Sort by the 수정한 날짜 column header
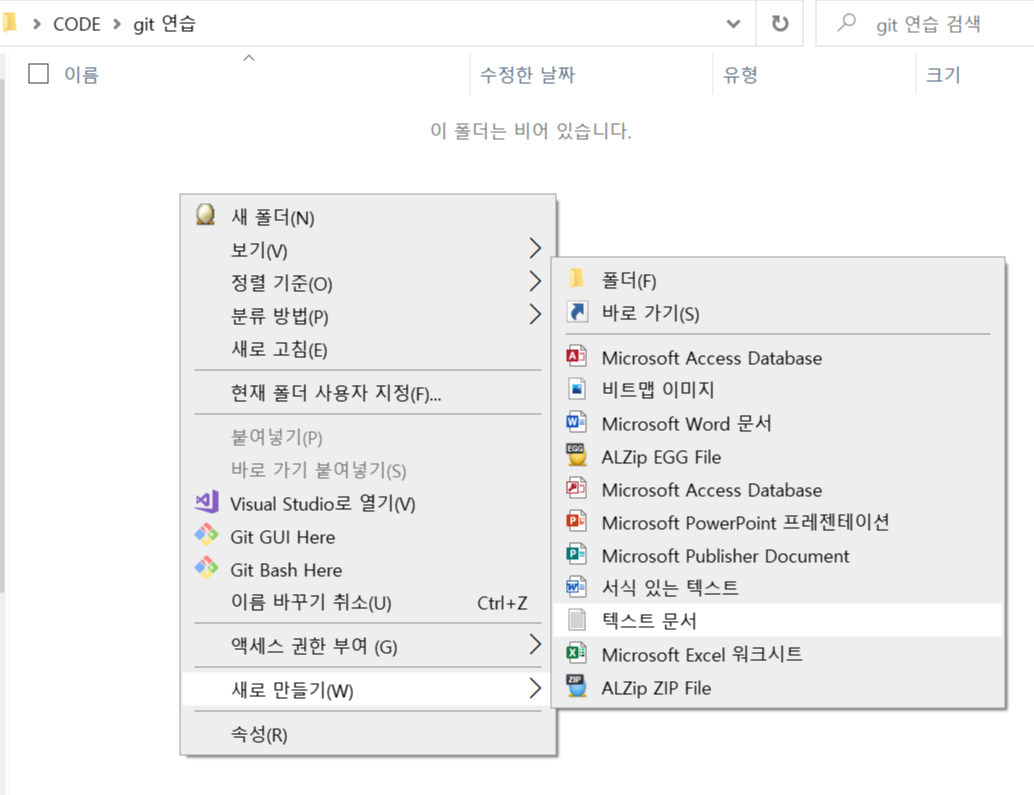 (x=527, y=74)
